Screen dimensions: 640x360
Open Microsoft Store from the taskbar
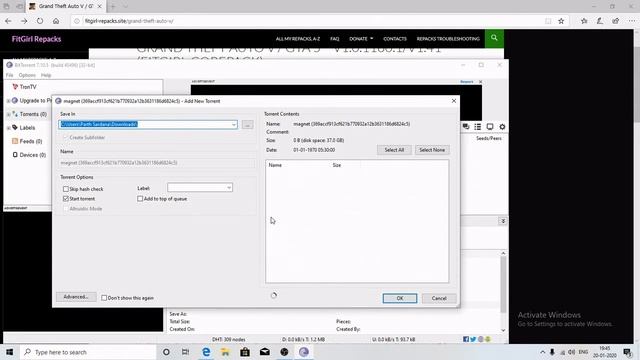pos(245,352)
